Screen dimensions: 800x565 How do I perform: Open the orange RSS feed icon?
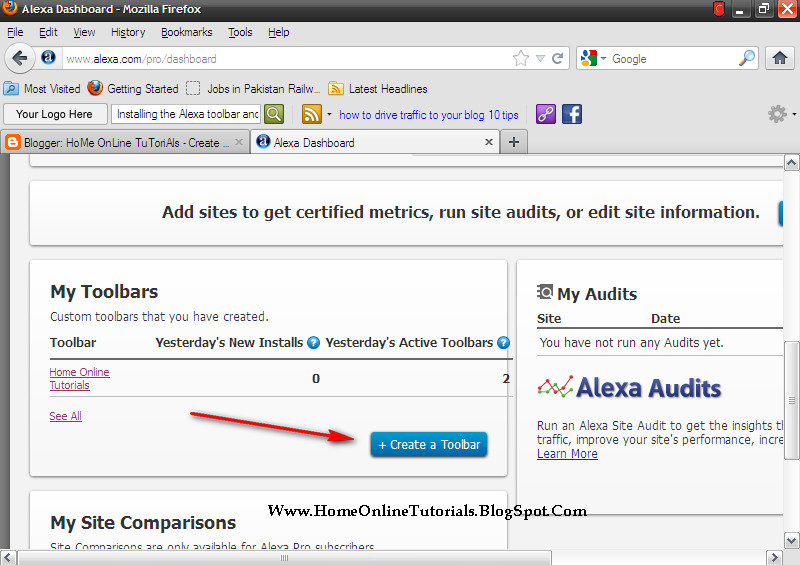[312, 114]
